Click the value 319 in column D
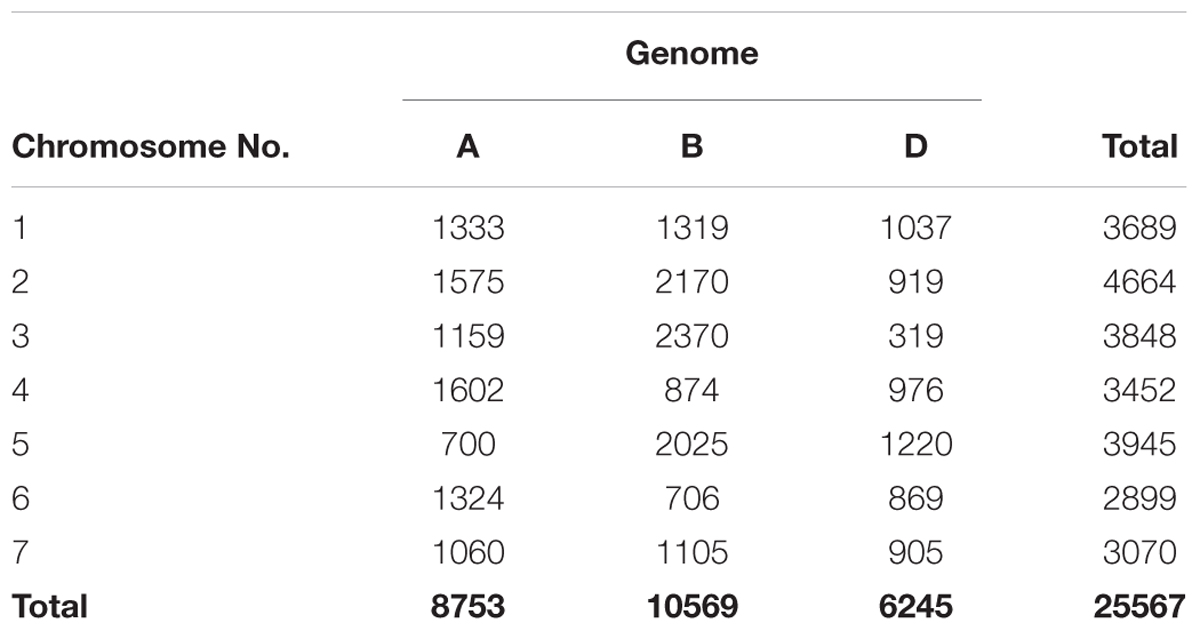This screenshot has width=1200, height=631. 915,336
